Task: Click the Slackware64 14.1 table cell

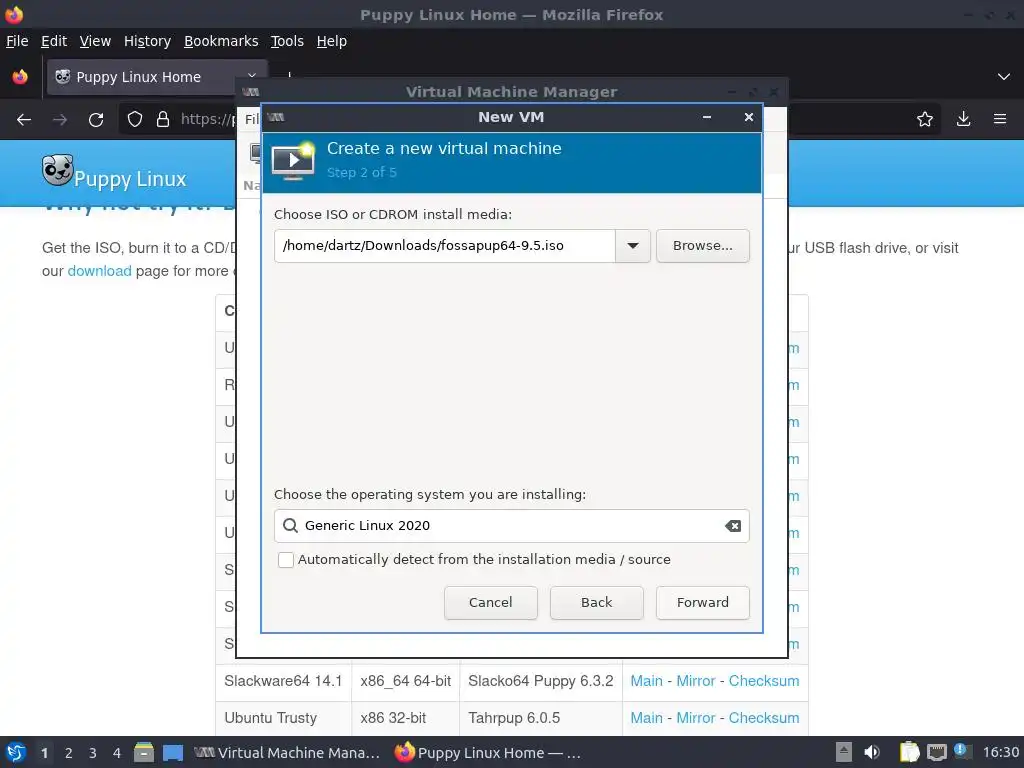Action: [283, 681]
